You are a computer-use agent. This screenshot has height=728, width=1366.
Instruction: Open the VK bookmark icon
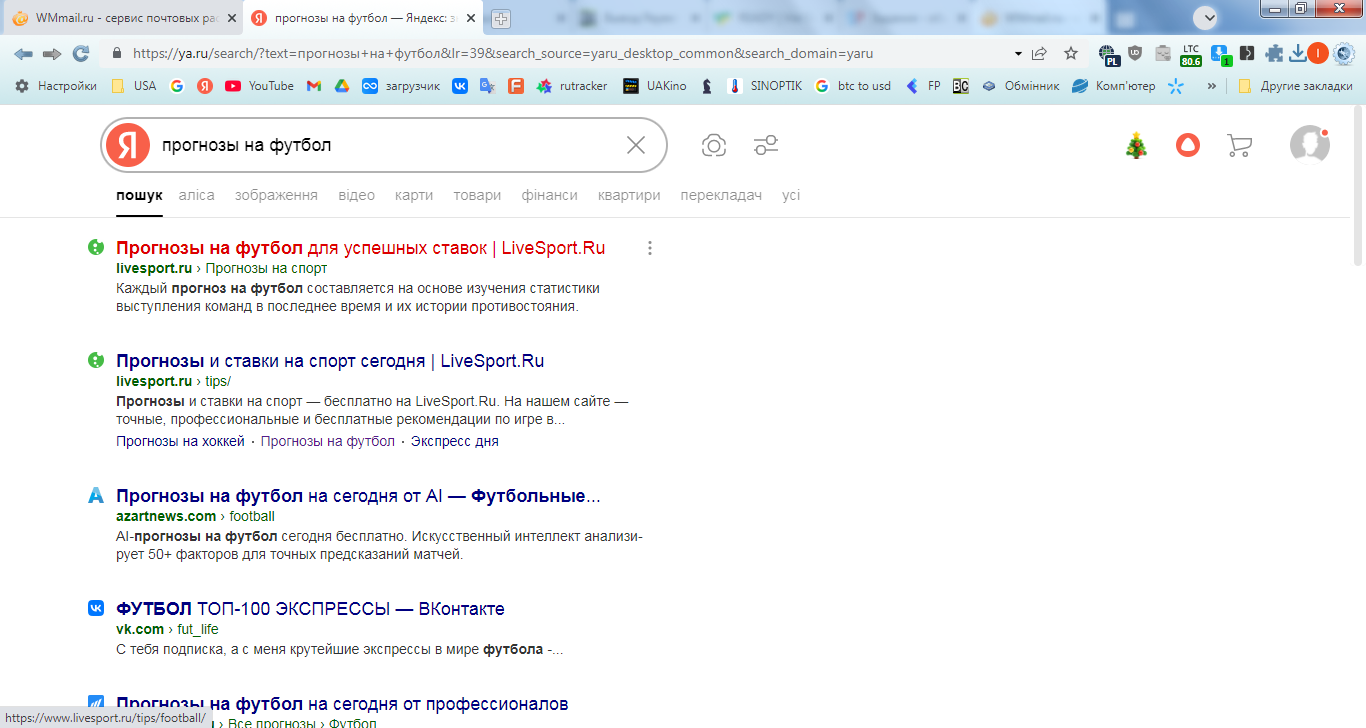click(x=459, y=86)
